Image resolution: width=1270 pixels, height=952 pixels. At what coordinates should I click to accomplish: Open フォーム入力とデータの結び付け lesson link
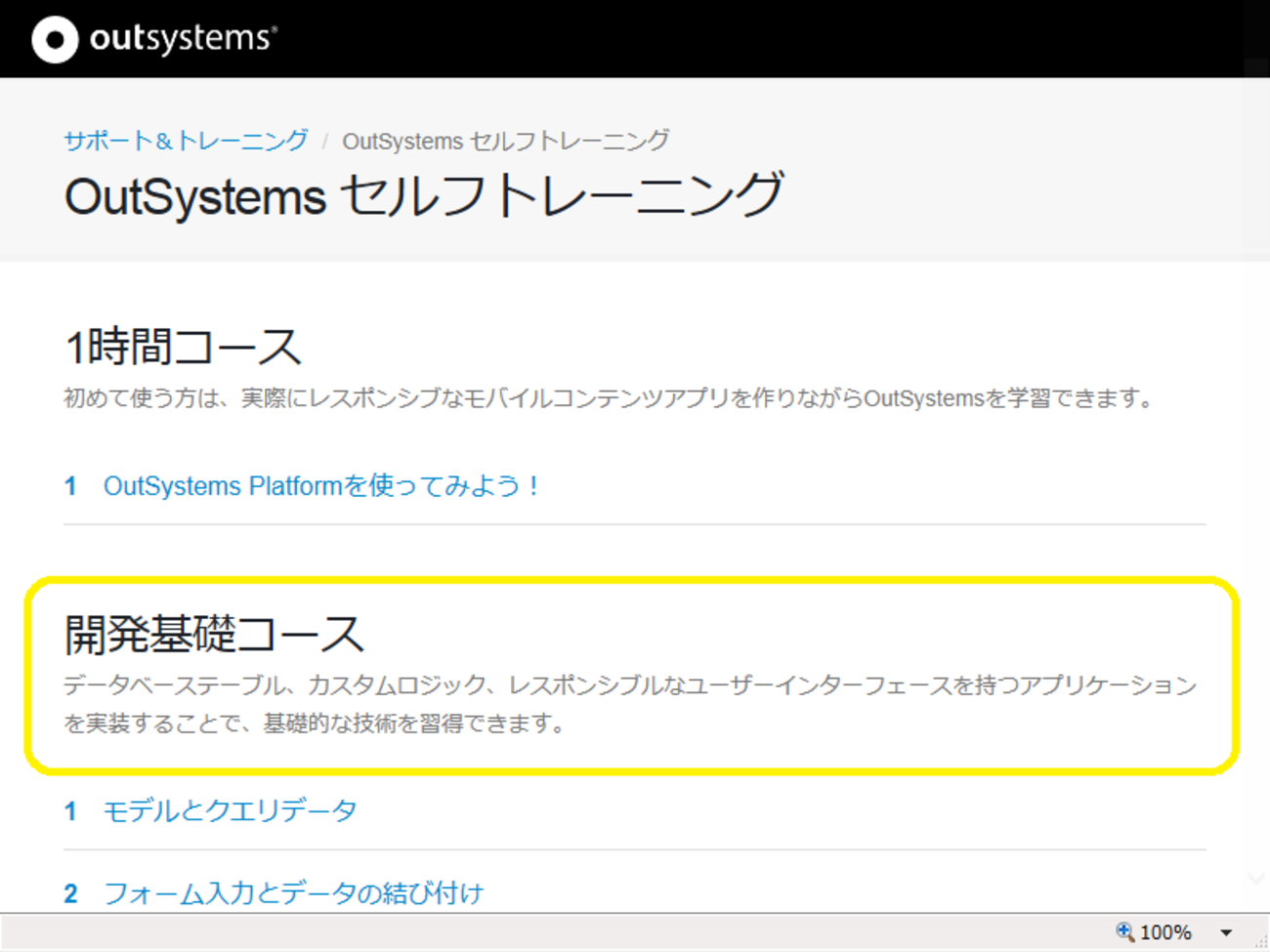293,893
